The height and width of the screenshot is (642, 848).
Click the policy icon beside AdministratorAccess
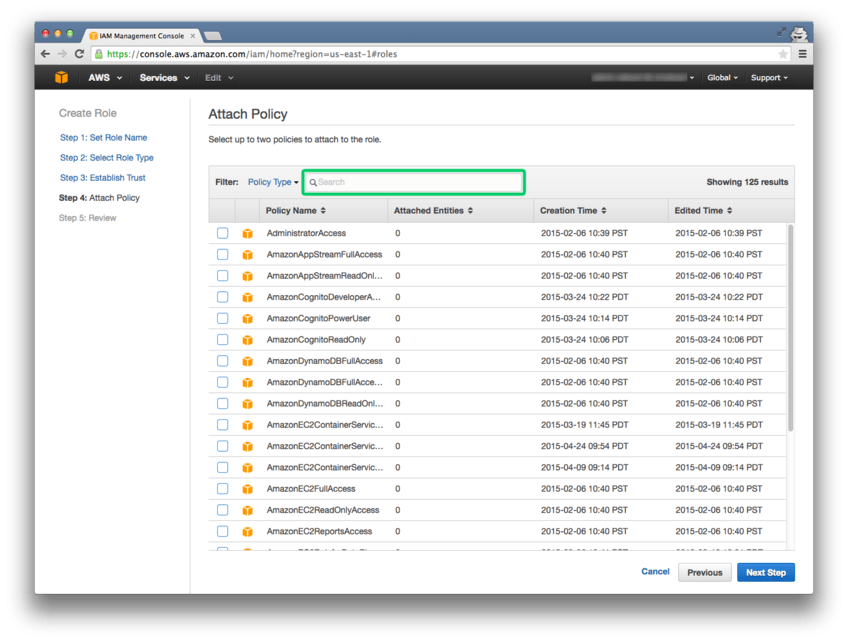coord(248,233)
